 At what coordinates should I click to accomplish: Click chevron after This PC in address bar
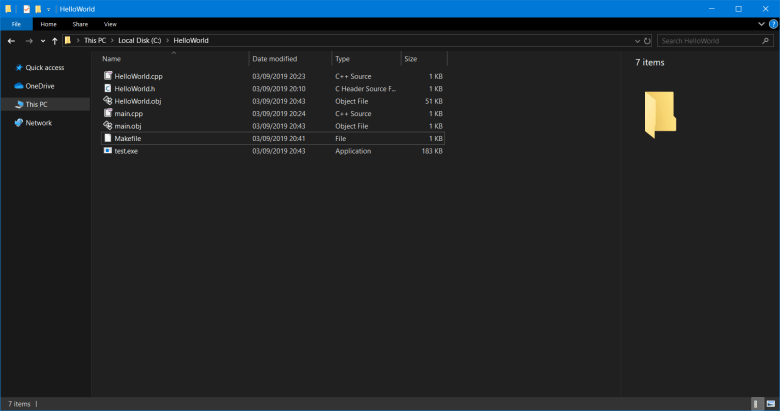[112, 40]
